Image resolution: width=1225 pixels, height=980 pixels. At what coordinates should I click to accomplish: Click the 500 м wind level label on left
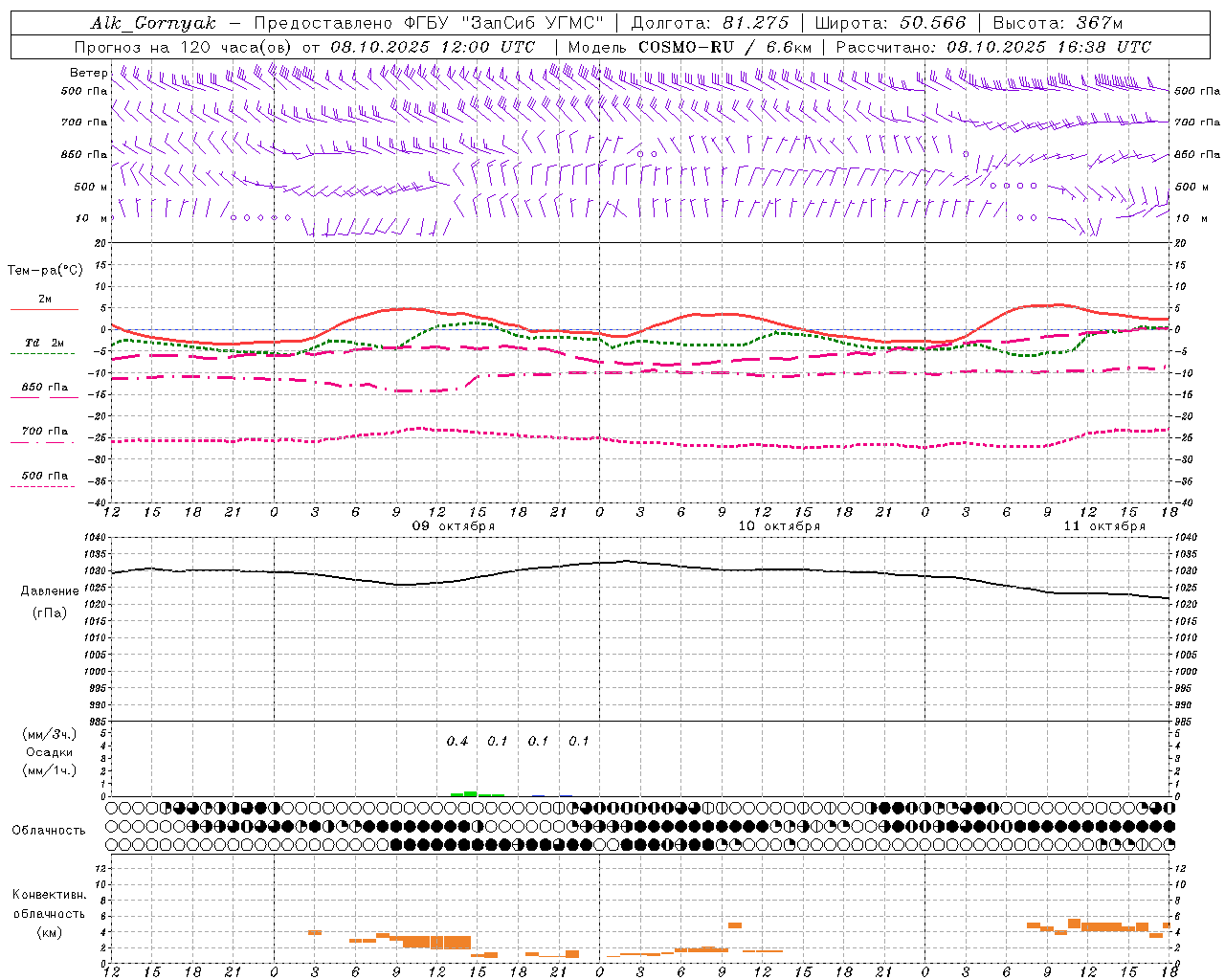click(x=91, y=187)
